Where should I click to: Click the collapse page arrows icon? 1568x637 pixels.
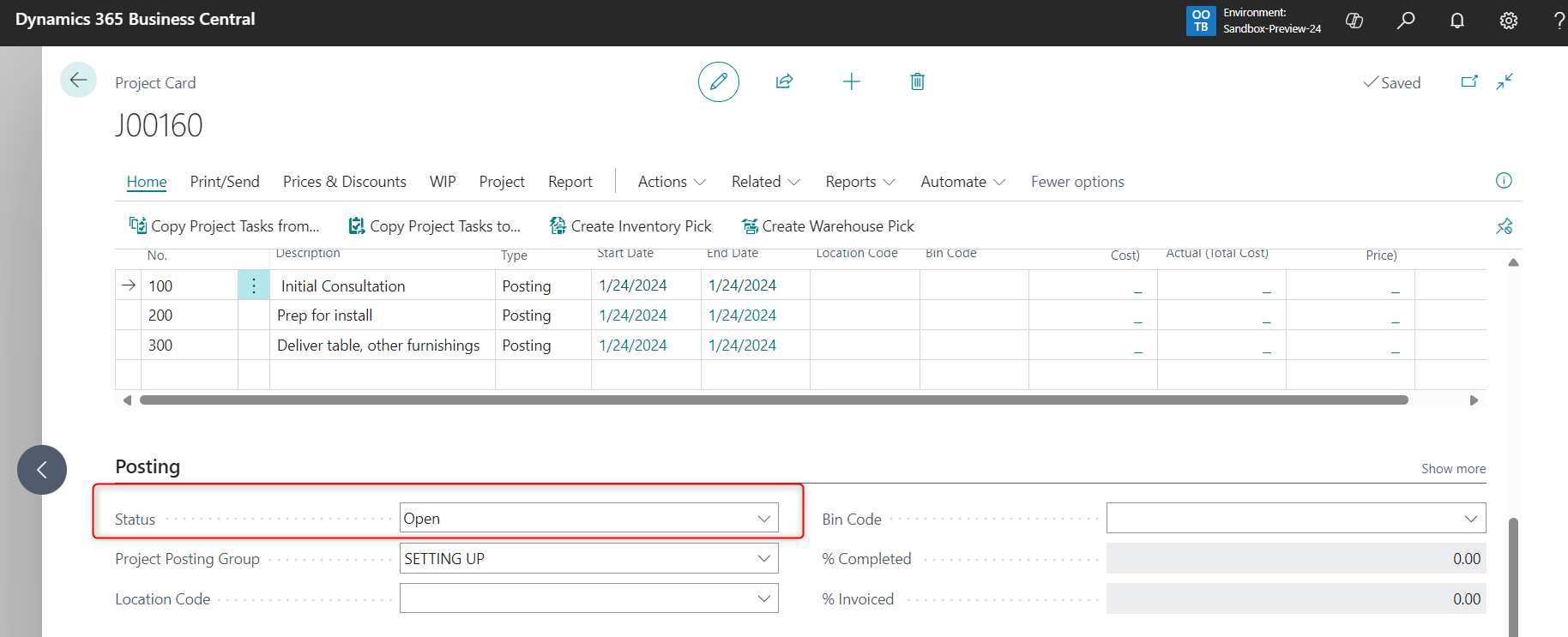[x=1505, y=81]
